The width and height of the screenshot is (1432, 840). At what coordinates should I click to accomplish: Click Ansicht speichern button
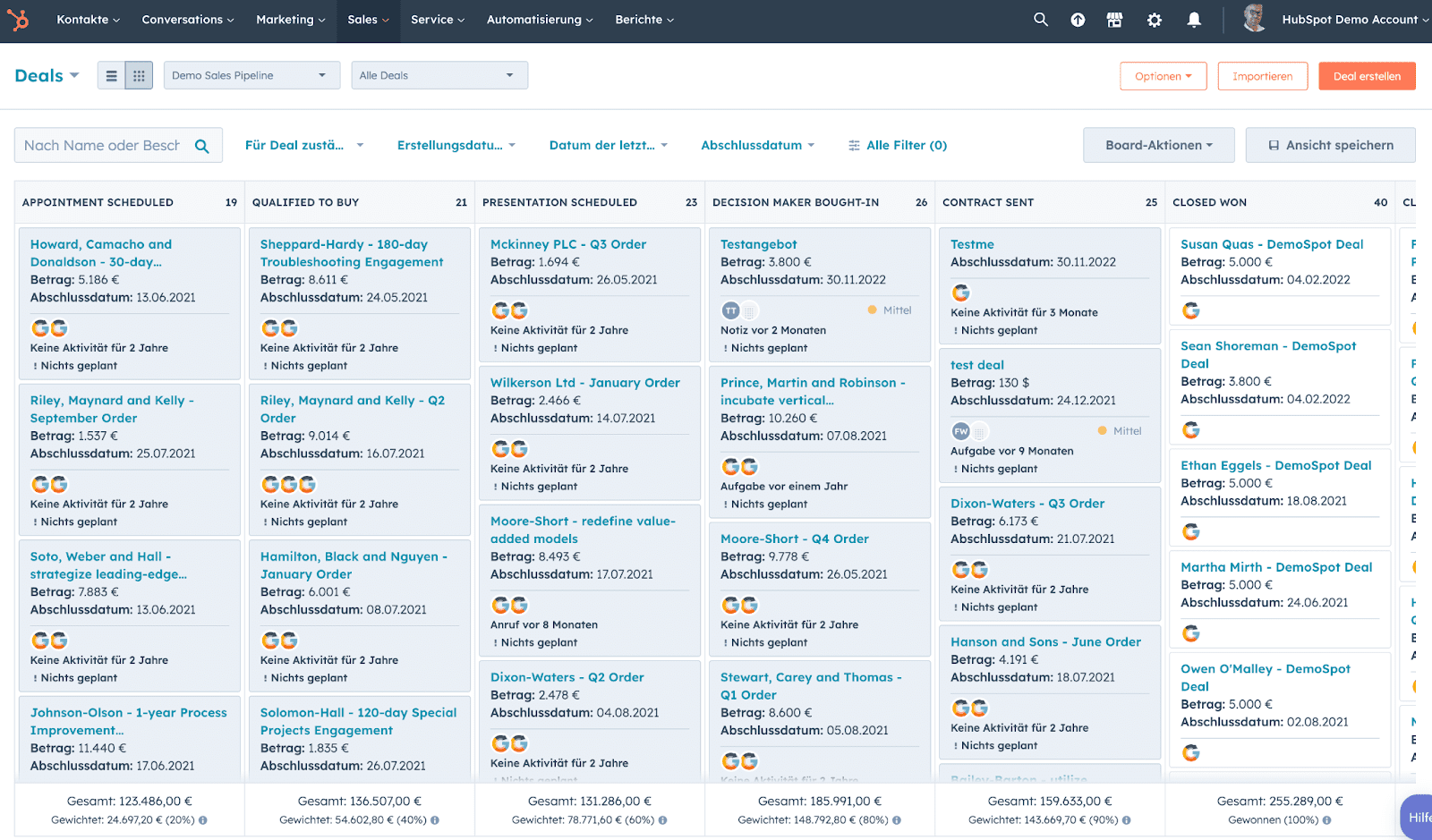point(1331,145)
